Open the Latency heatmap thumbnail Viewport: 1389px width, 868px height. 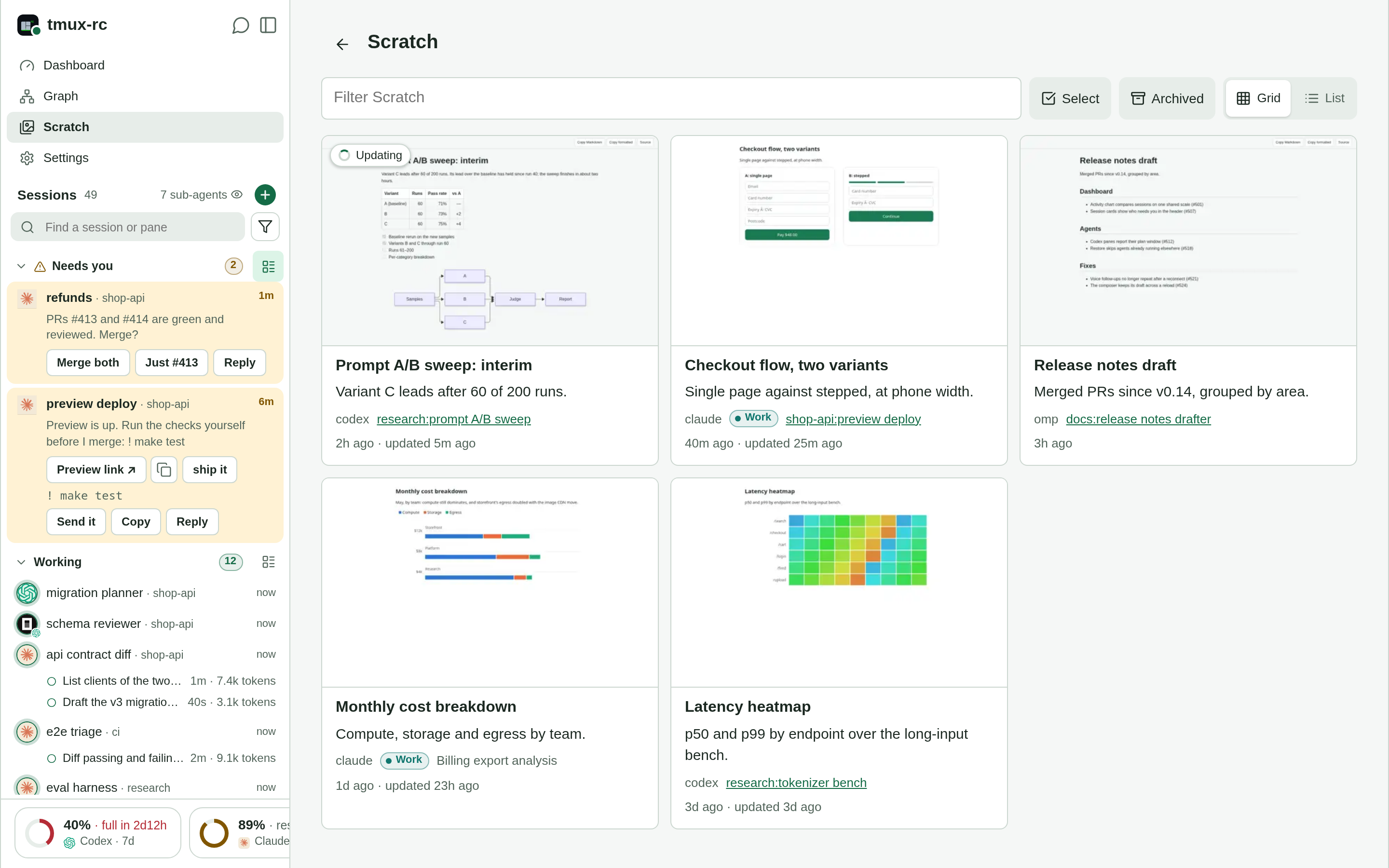coord(839,583)
